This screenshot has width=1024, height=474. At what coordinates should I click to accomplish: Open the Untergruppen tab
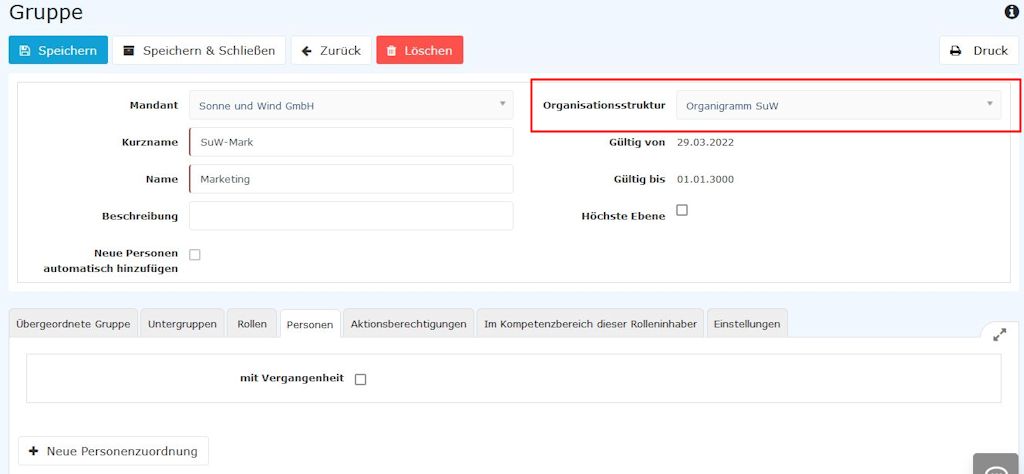(x=182, y=324)
